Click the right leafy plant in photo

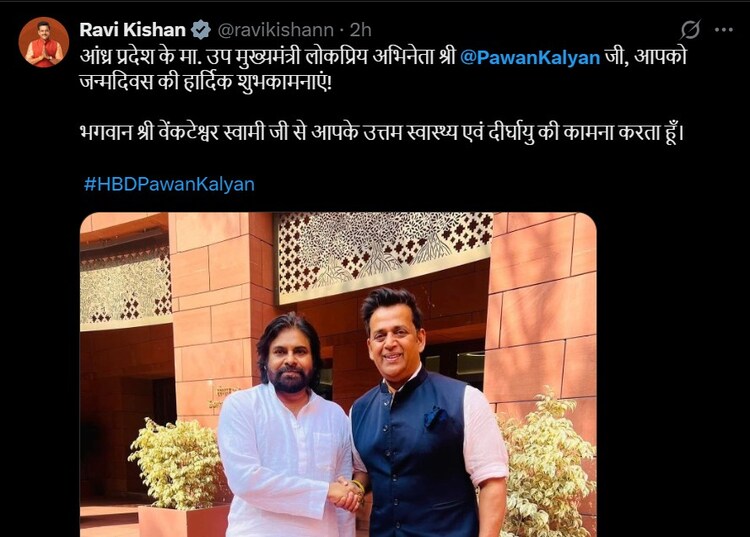(545, 466)
